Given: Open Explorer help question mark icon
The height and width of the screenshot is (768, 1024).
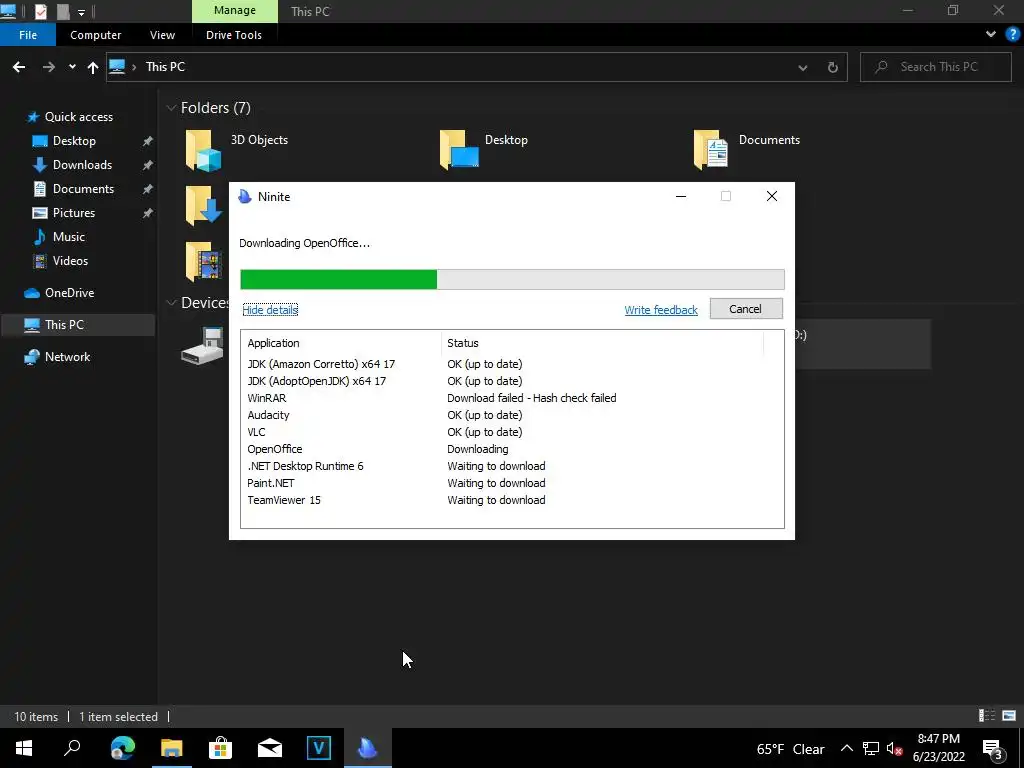Looking at the screenshot, I should (1012, 34).
